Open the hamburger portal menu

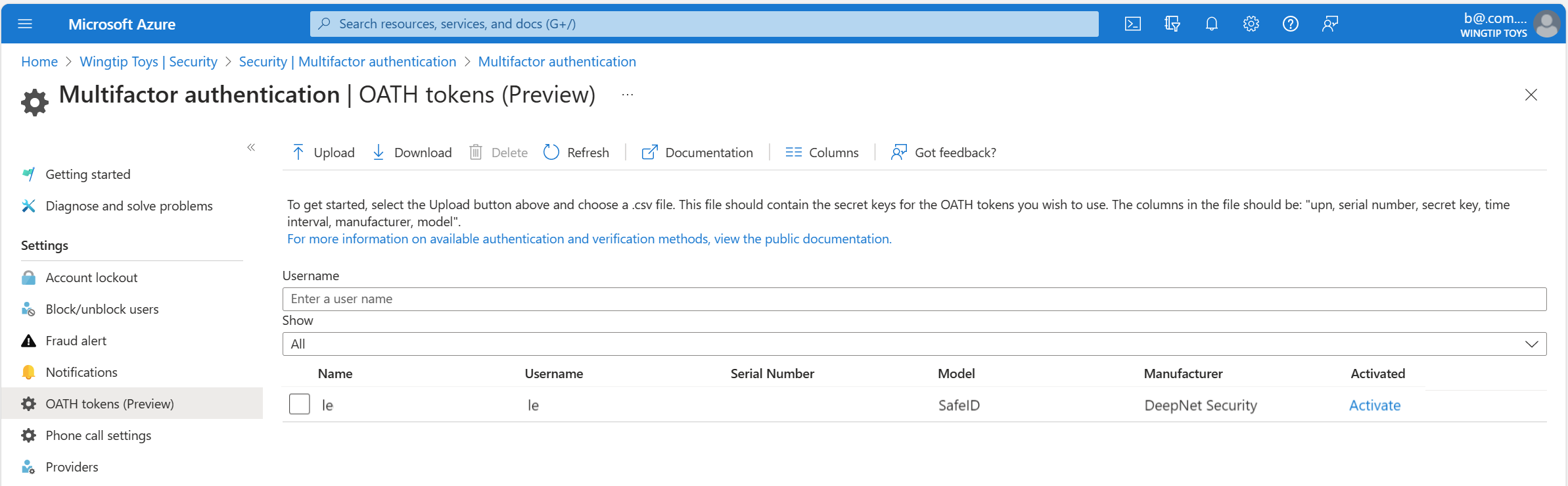(x=25, y=24)
